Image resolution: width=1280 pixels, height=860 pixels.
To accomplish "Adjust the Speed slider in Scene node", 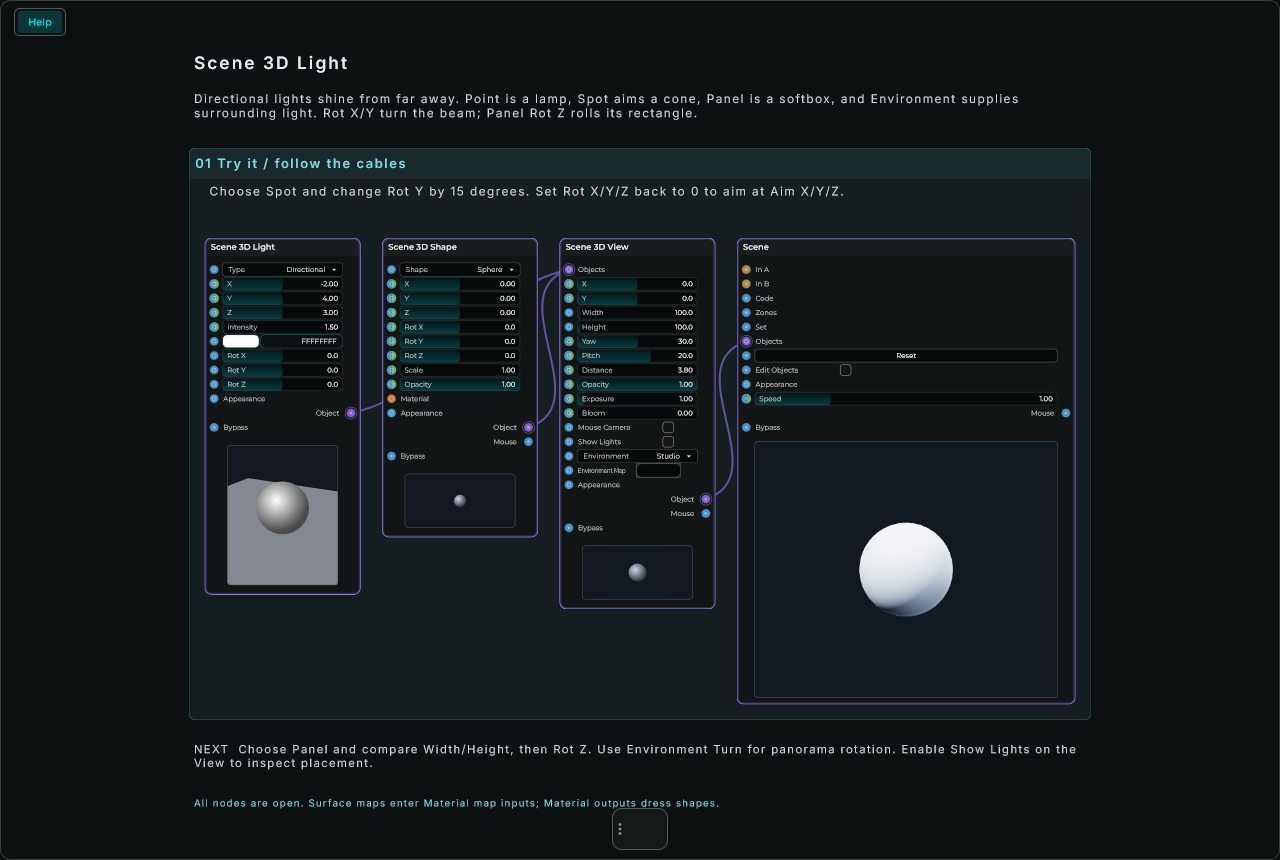I will click(906, 399).
